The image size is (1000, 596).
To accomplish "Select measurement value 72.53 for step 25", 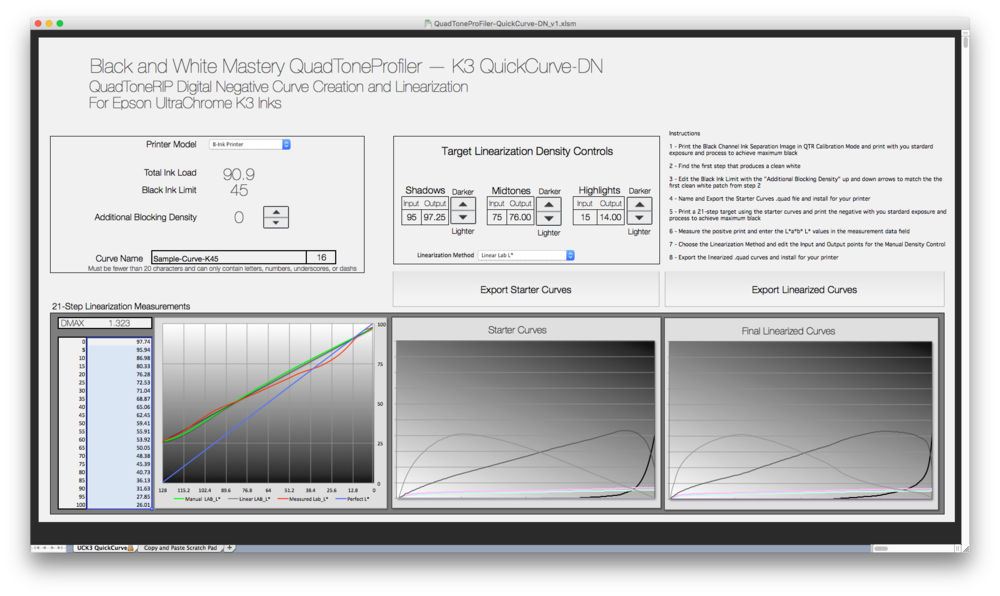I will coord(119,382).
